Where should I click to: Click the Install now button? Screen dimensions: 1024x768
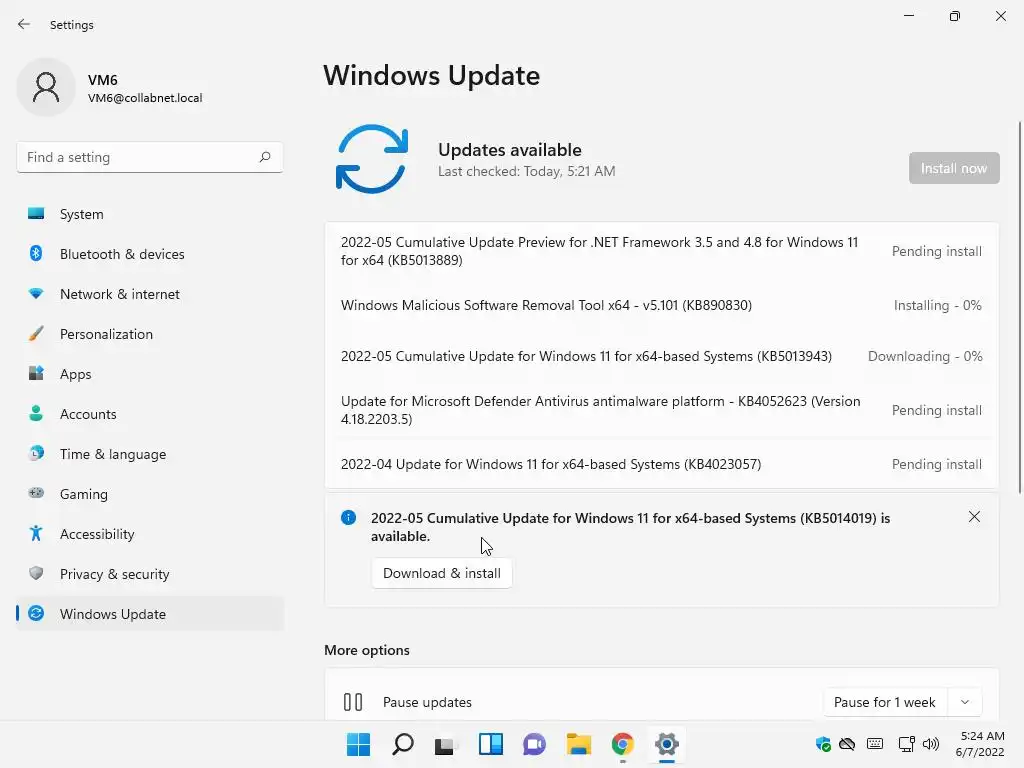tap(954, 168)
